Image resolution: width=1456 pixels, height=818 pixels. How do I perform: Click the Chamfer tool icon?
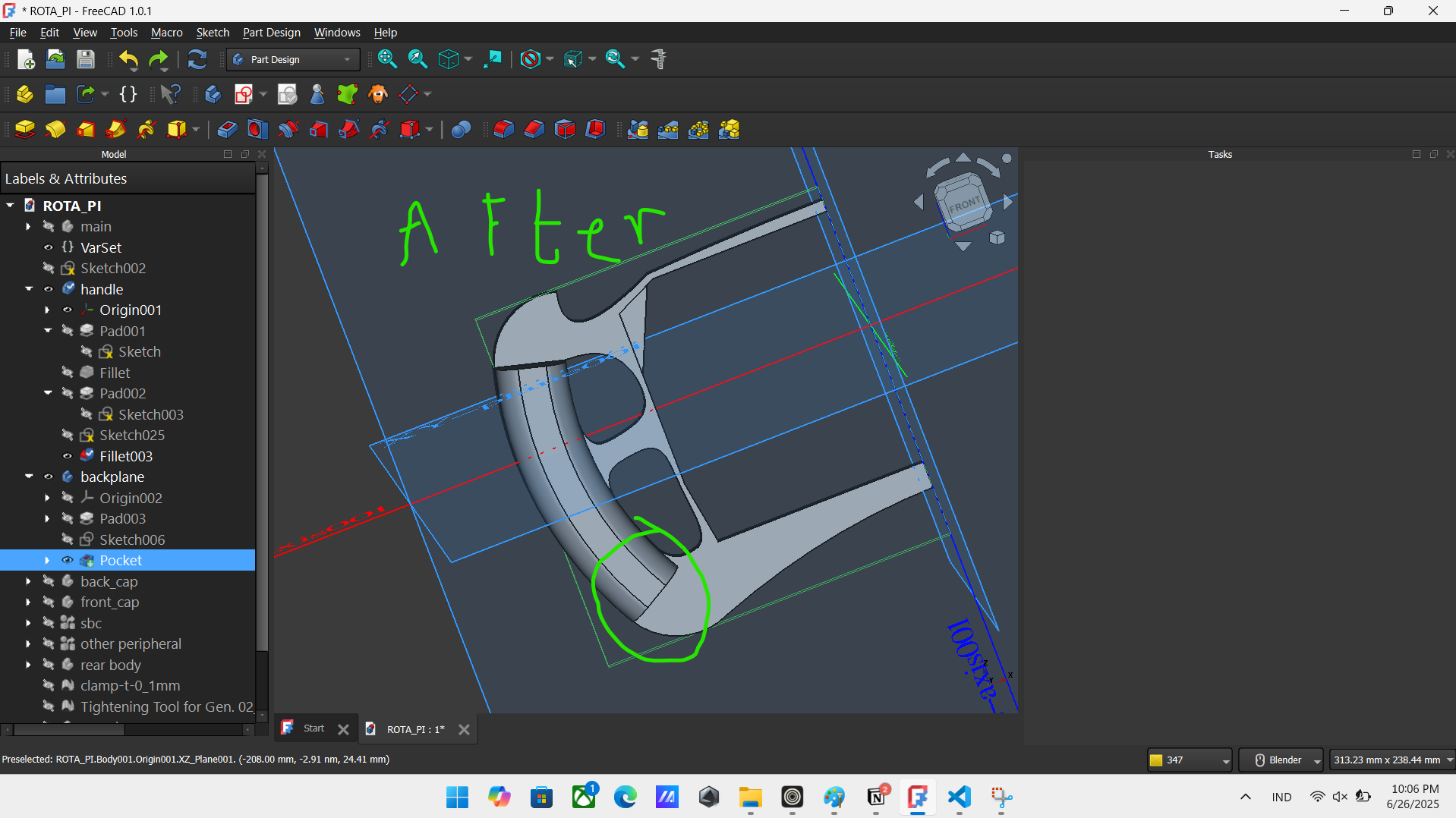(x=534, y=130)
